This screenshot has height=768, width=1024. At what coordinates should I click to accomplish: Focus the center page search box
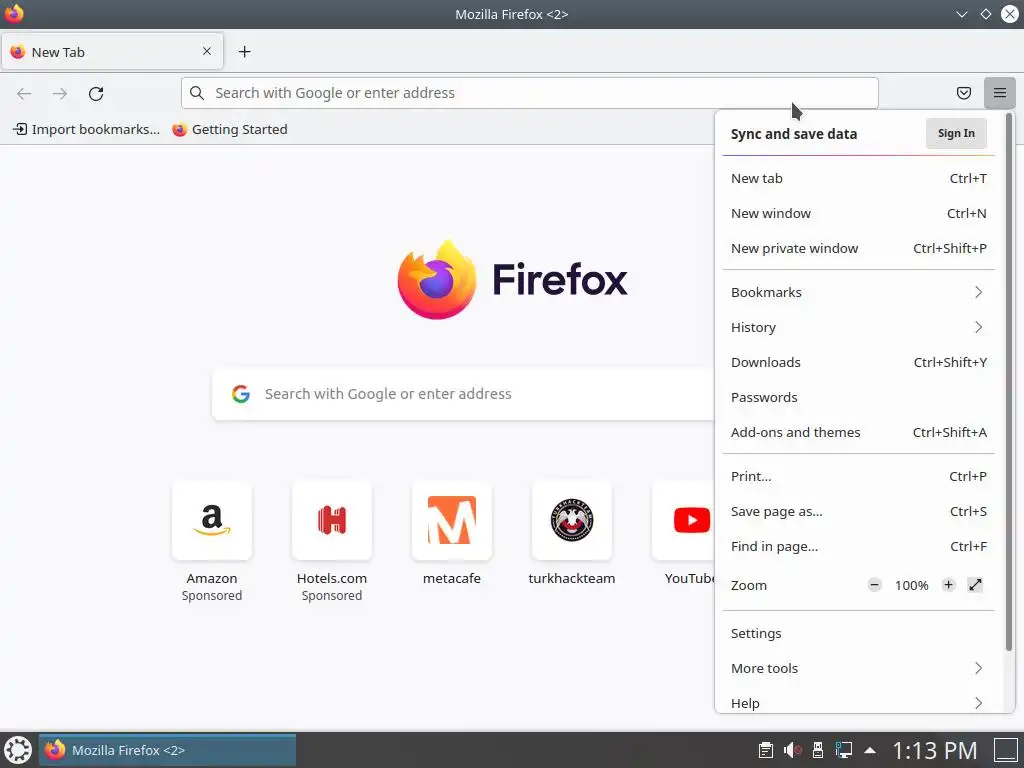[463, 394]
